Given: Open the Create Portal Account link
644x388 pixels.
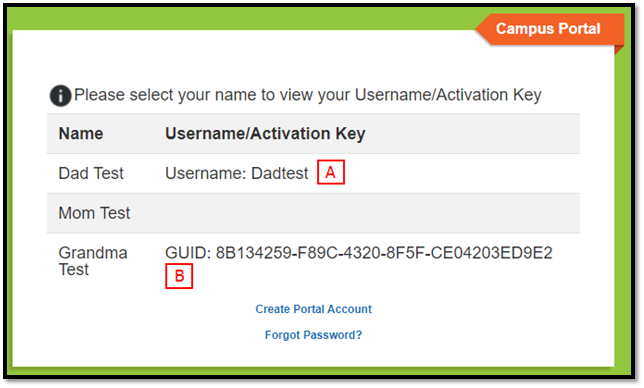Looking at the screenshot, I should tap(313, 309).
